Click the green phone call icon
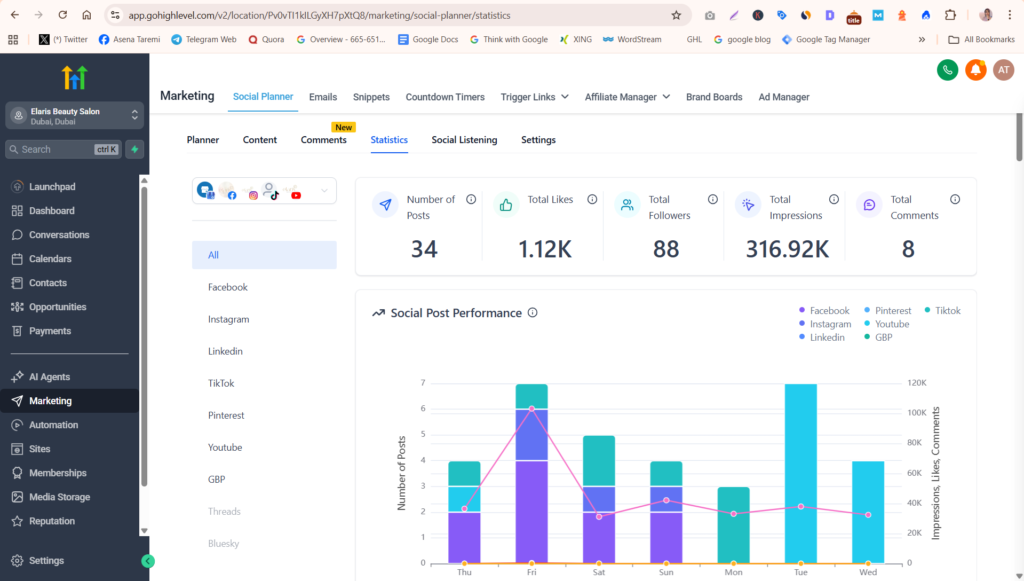The height and width of the screenshot is (581, 1024). [x=947, y=70]
